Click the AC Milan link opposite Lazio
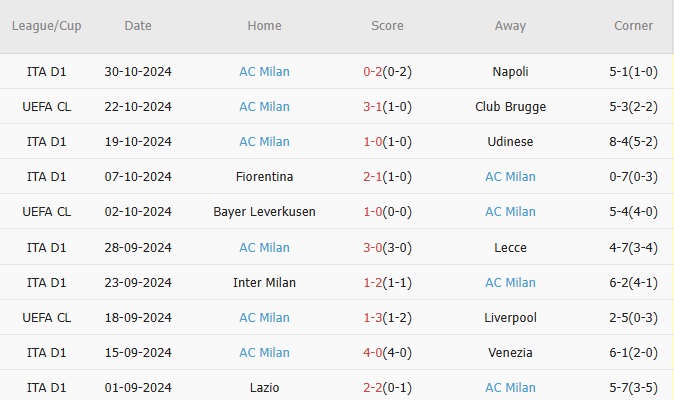This screenshot has height=404, width=674. coord(510,388)
